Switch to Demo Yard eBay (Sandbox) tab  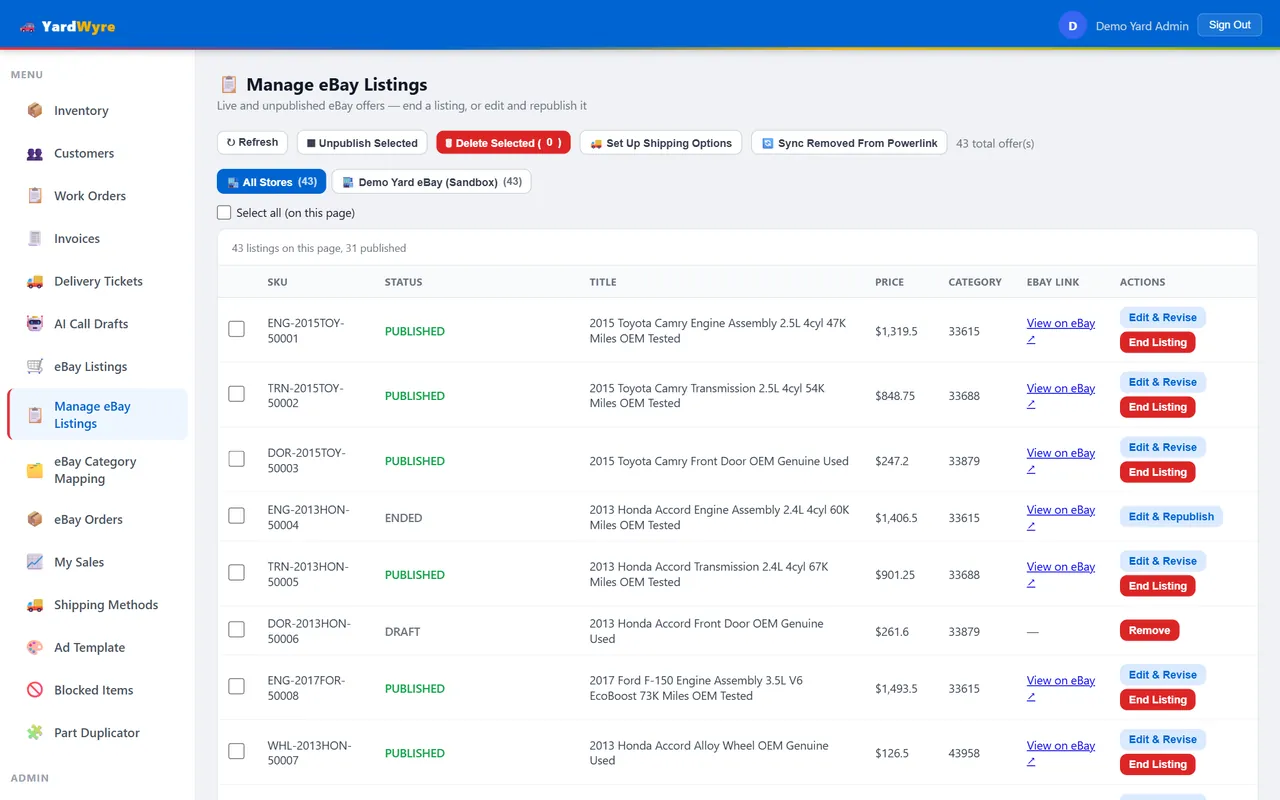[431, 182]
